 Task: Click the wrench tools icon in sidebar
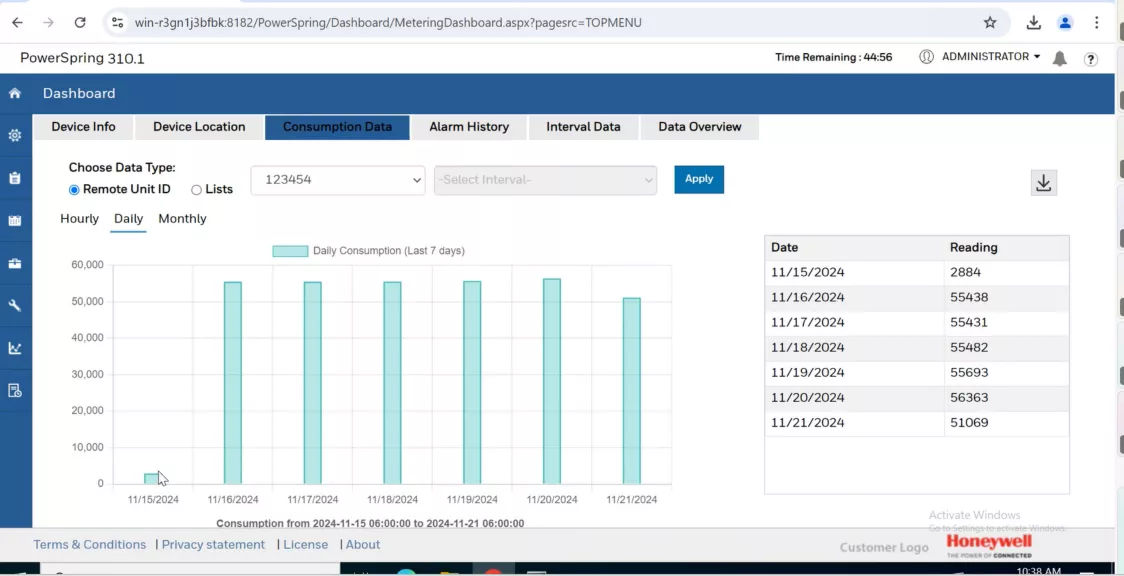coord(15,306)
